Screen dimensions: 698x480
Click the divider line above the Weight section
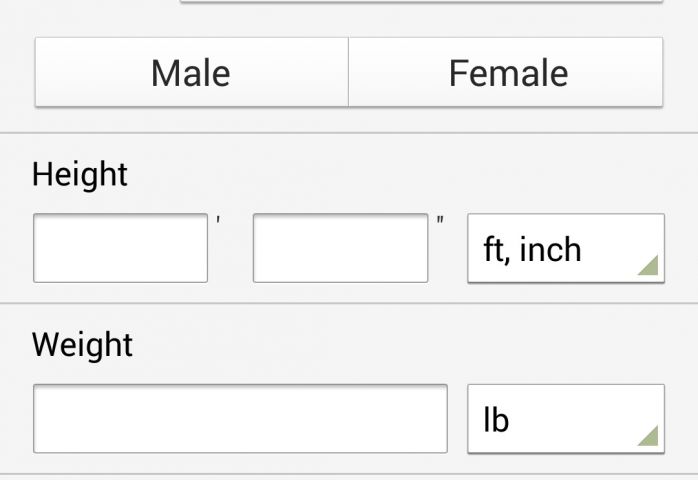tap(349, 303)
